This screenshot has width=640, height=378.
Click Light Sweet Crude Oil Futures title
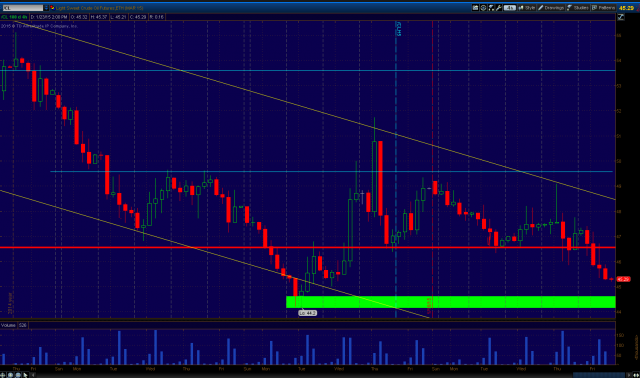[99, 8]
